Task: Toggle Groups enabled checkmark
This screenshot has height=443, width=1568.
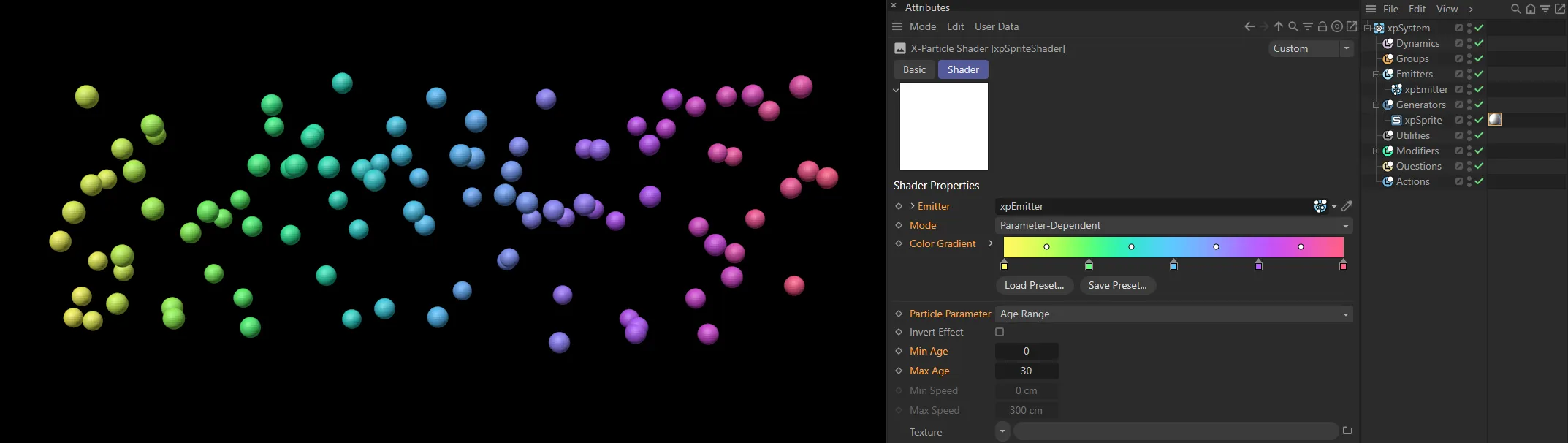Action: tap(1479, 58)
